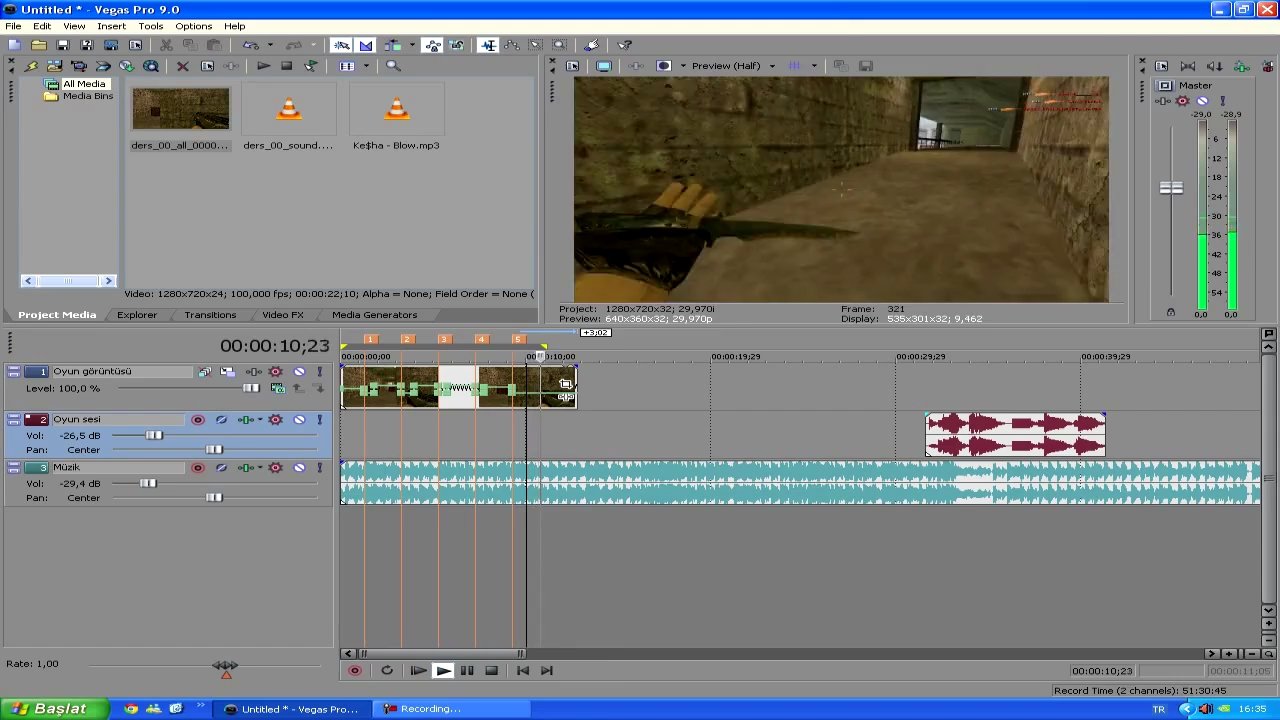Open the Split Screen View dropdown in preview
The height and width of the screenshot is (720, 1280).
click(x=683, y=66)
